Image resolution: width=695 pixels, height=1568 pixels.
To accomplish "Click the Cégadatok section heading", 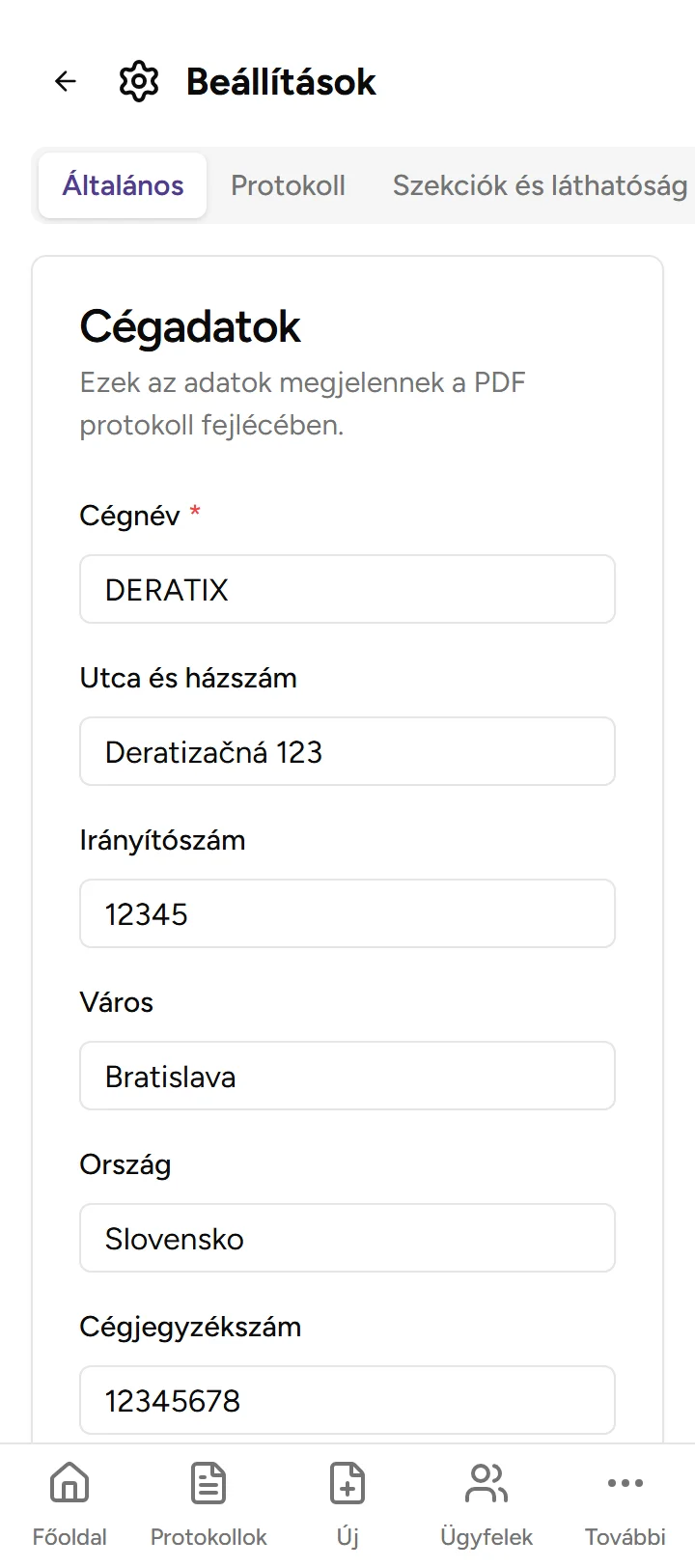I will 190,327.
